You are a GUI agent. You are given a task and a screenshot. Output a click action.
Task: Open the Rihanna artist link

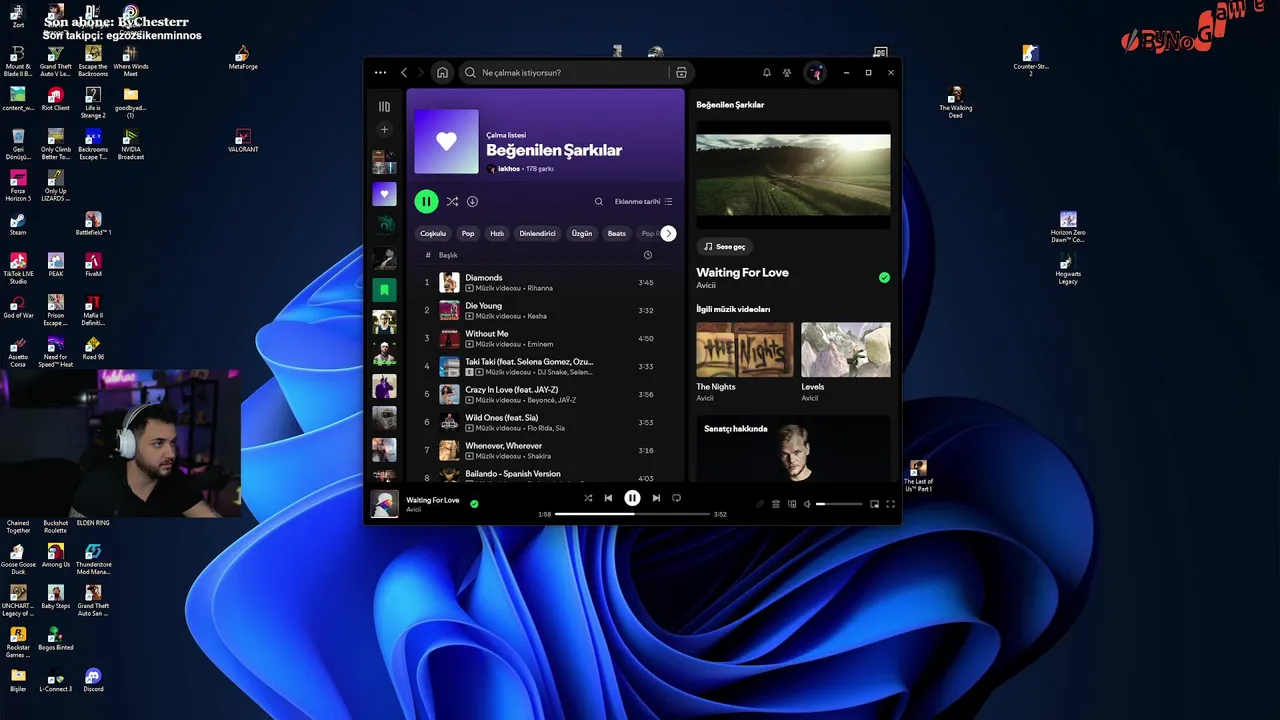coord(540,288)
